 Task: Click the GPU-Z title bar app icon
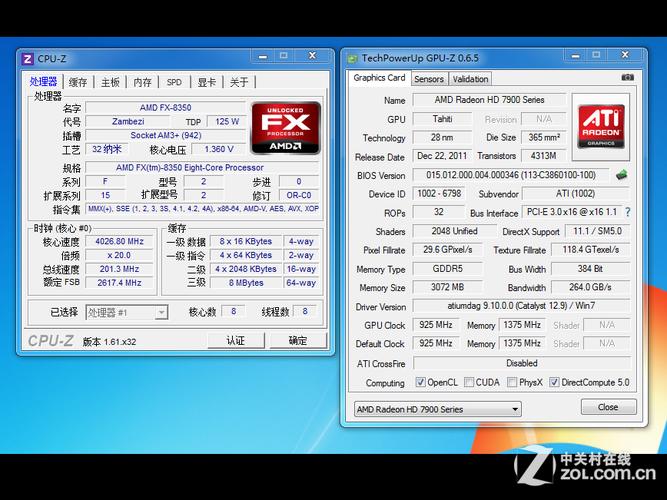353,58
